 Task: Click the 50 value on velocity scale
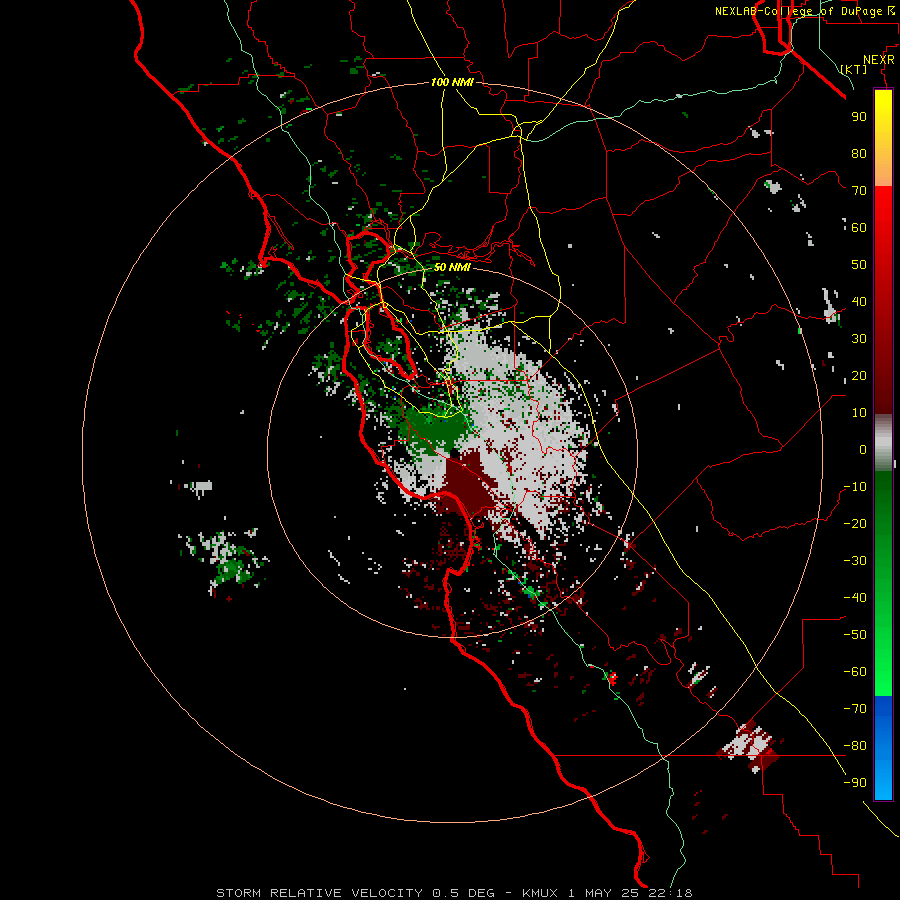[x=859, y=265]
